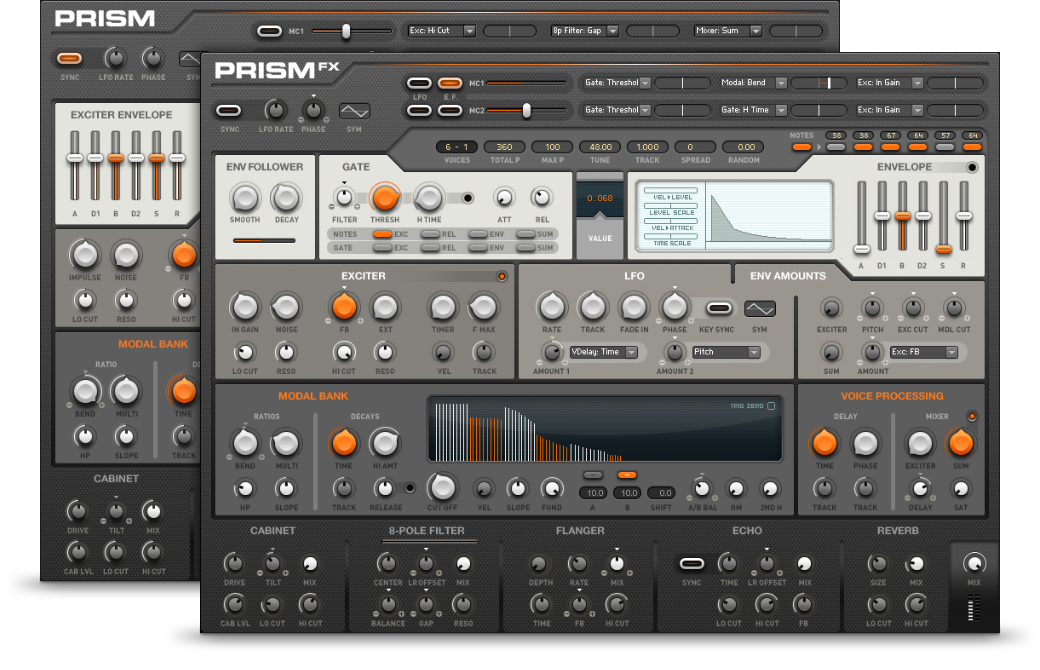This screenshot has height=670, width=1040.
Task: Open the Exc: FB dropdown in Env Amounts
Action: point(924,352)
